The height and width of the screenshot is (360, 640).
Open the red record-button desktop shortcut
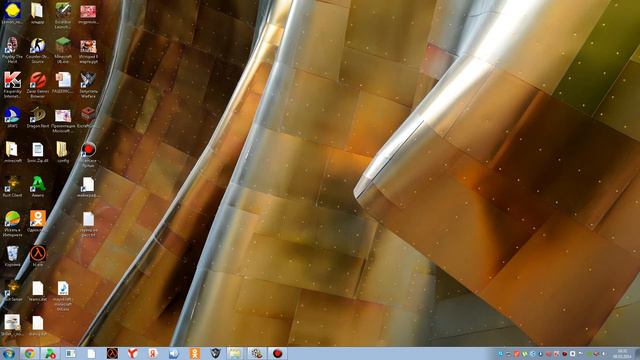[x=88, y=150]
